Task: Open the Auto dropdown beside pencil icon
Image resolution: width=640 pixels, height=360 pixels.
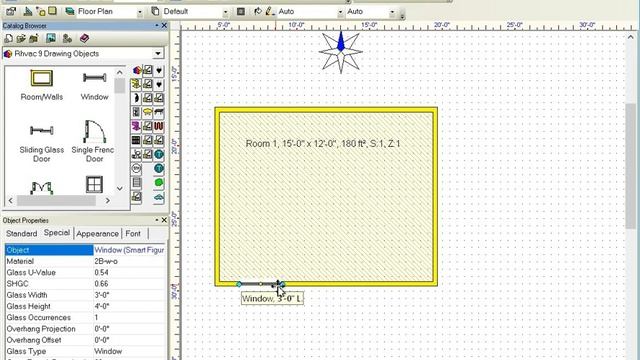Action: pyautogui.click(x=340, y=12)
